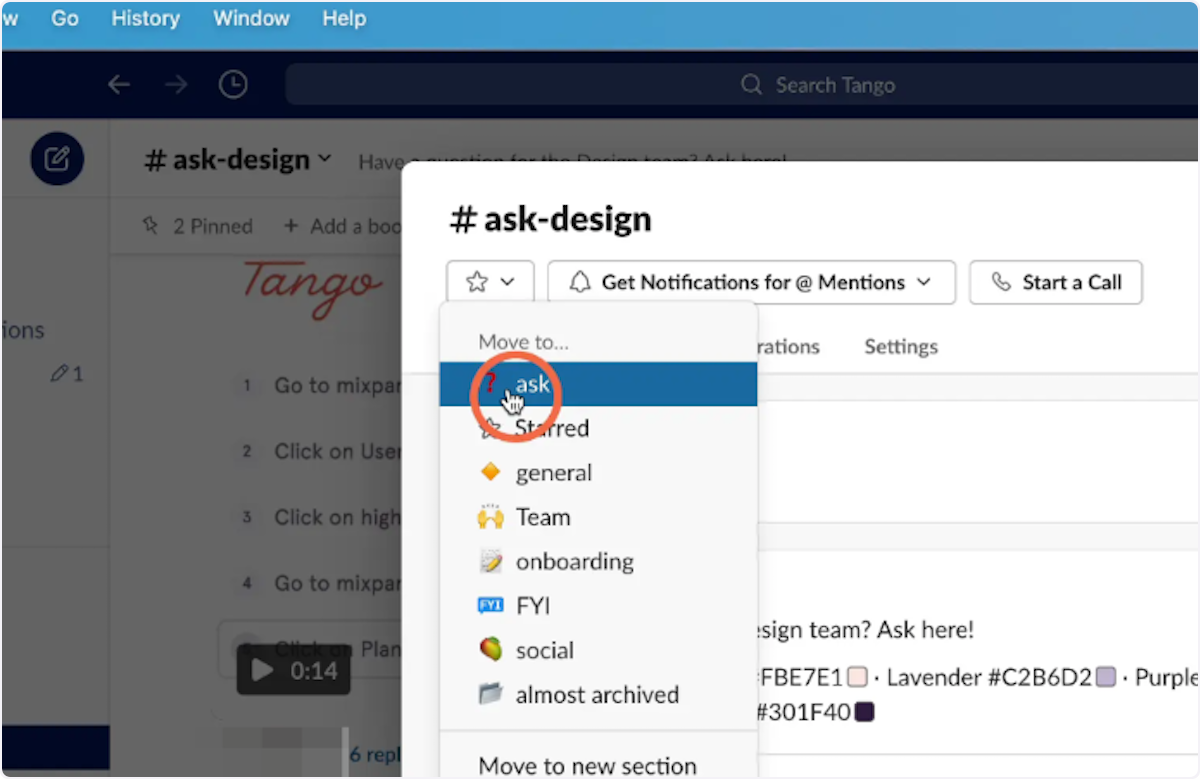Move channel to the social section
The image size is (1200, 779).
click(x=598, y=650)
